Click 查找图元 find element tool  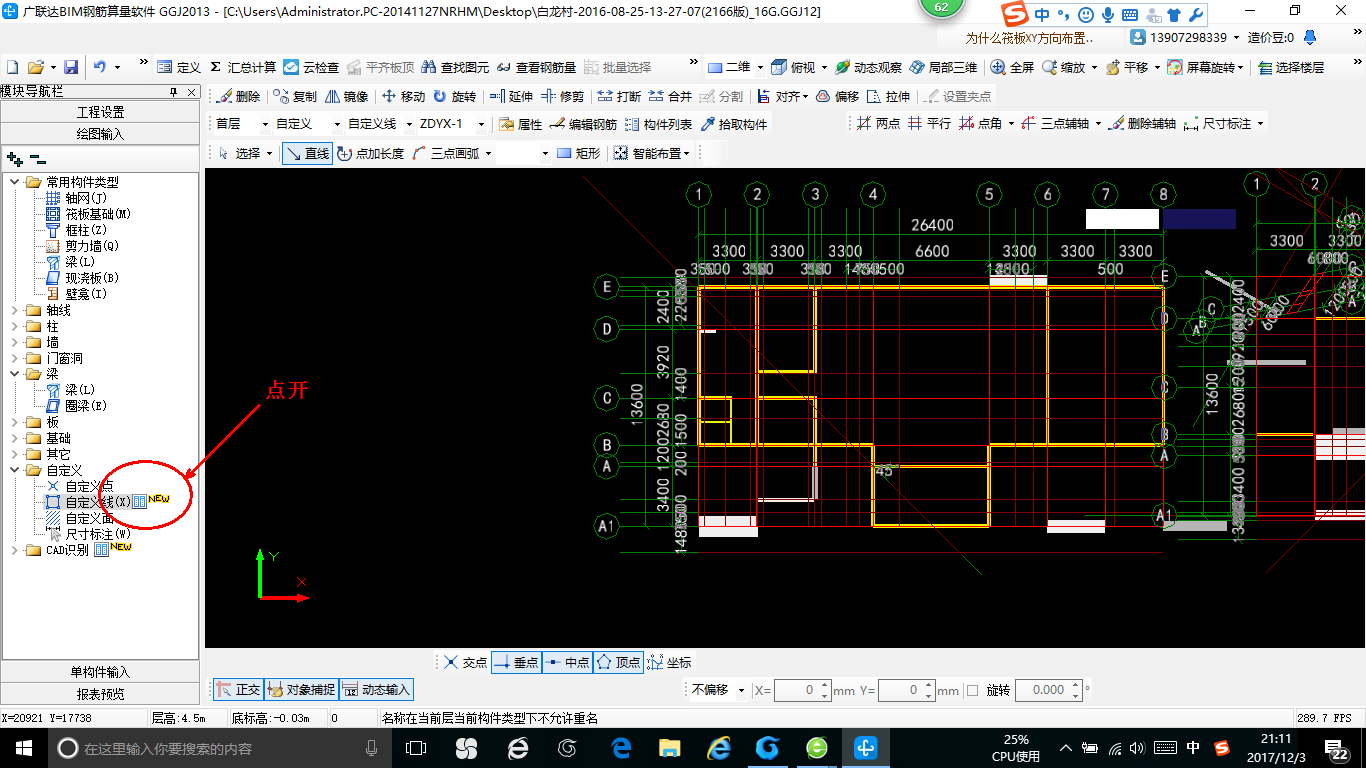coord(456,67)
